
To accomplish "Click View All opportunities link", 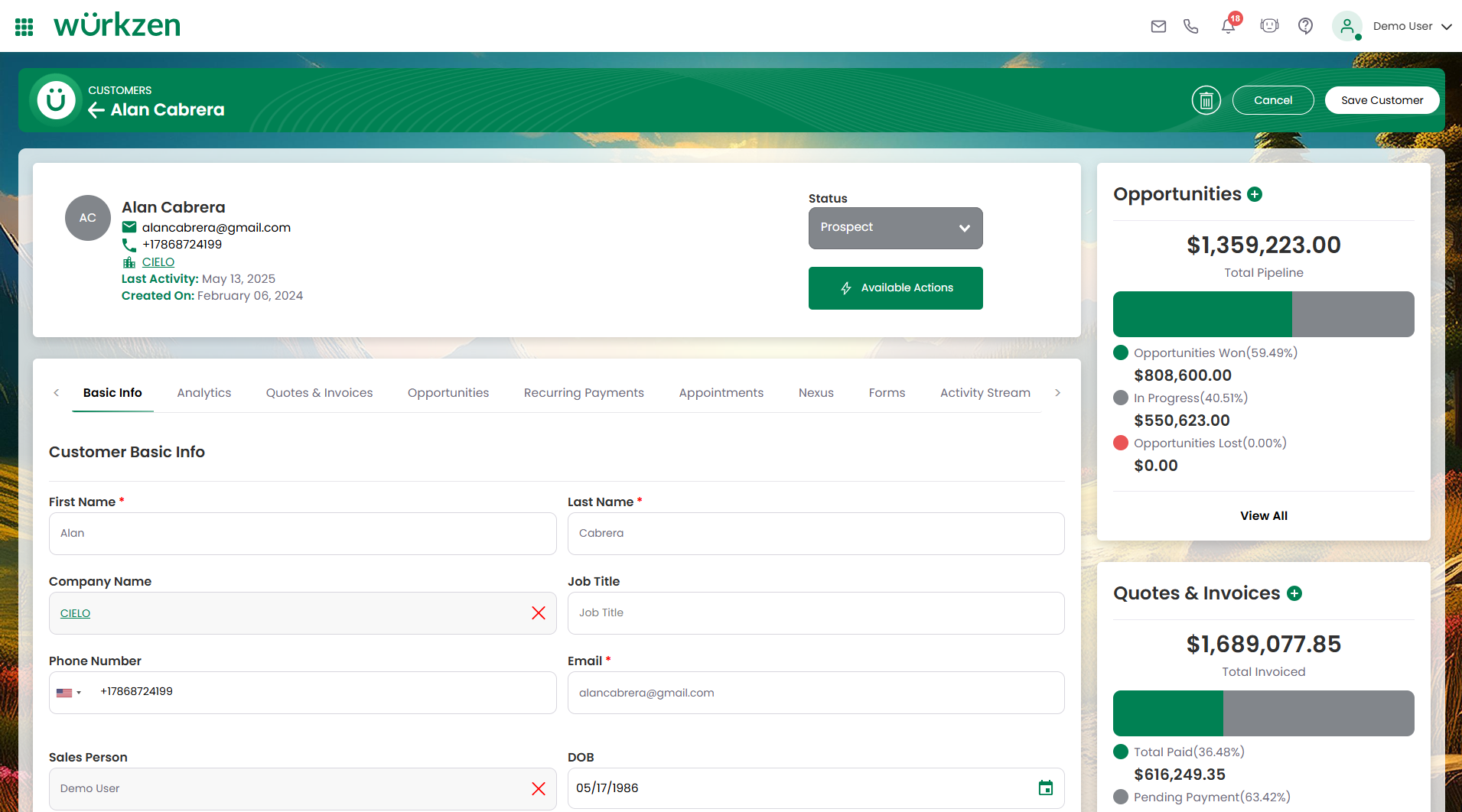I will point(1263,516).
